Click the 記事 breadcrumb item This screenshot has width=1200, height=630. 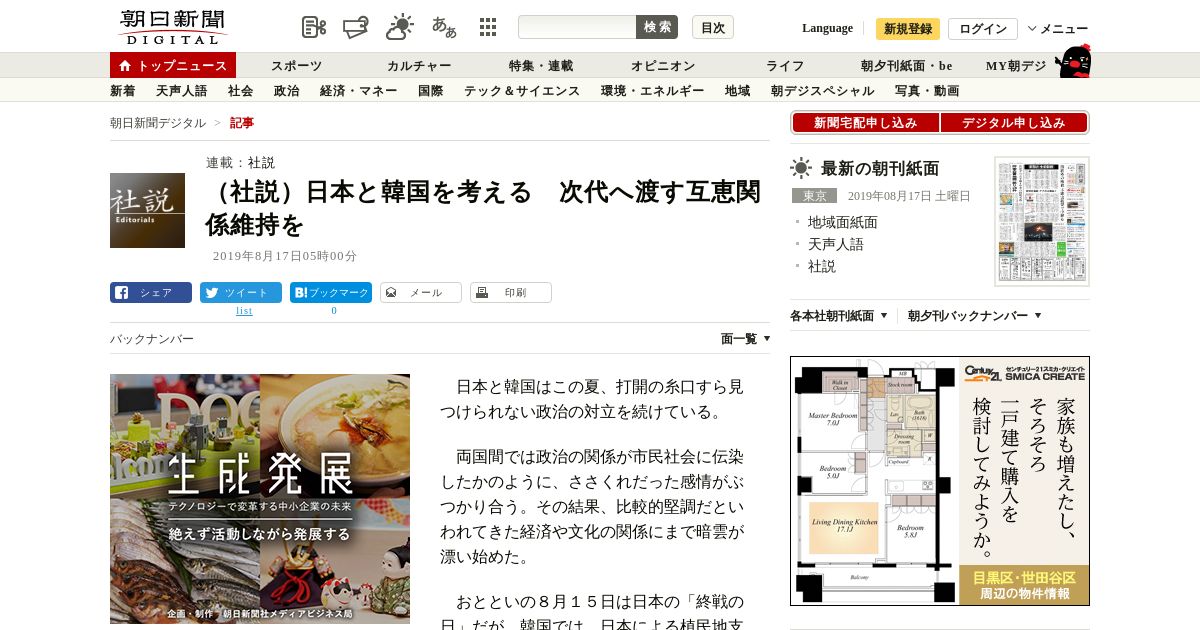(x=242, y=123)
